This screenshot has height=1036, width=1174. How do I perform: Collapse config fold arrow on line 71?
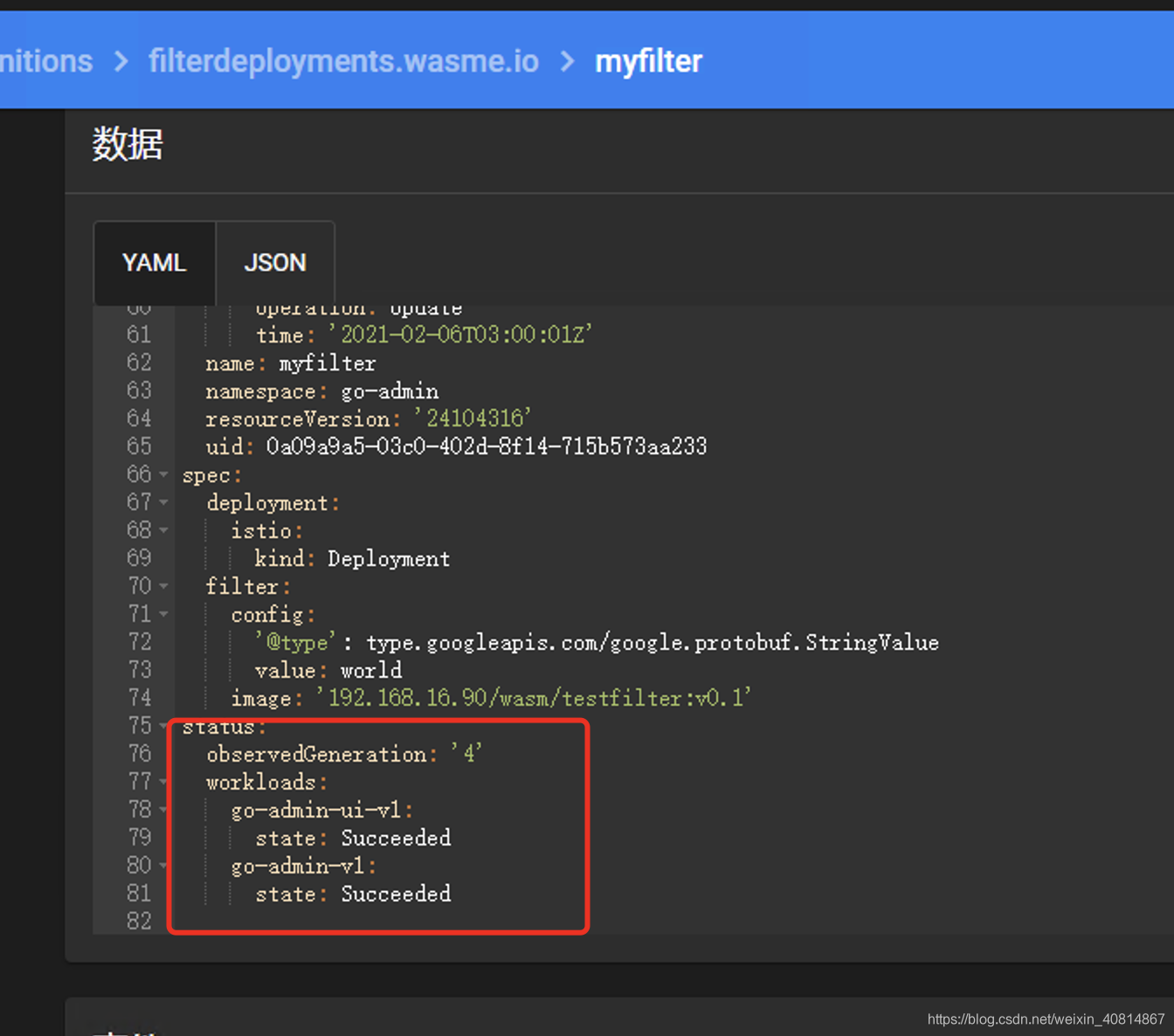click(x=163, y=615)
